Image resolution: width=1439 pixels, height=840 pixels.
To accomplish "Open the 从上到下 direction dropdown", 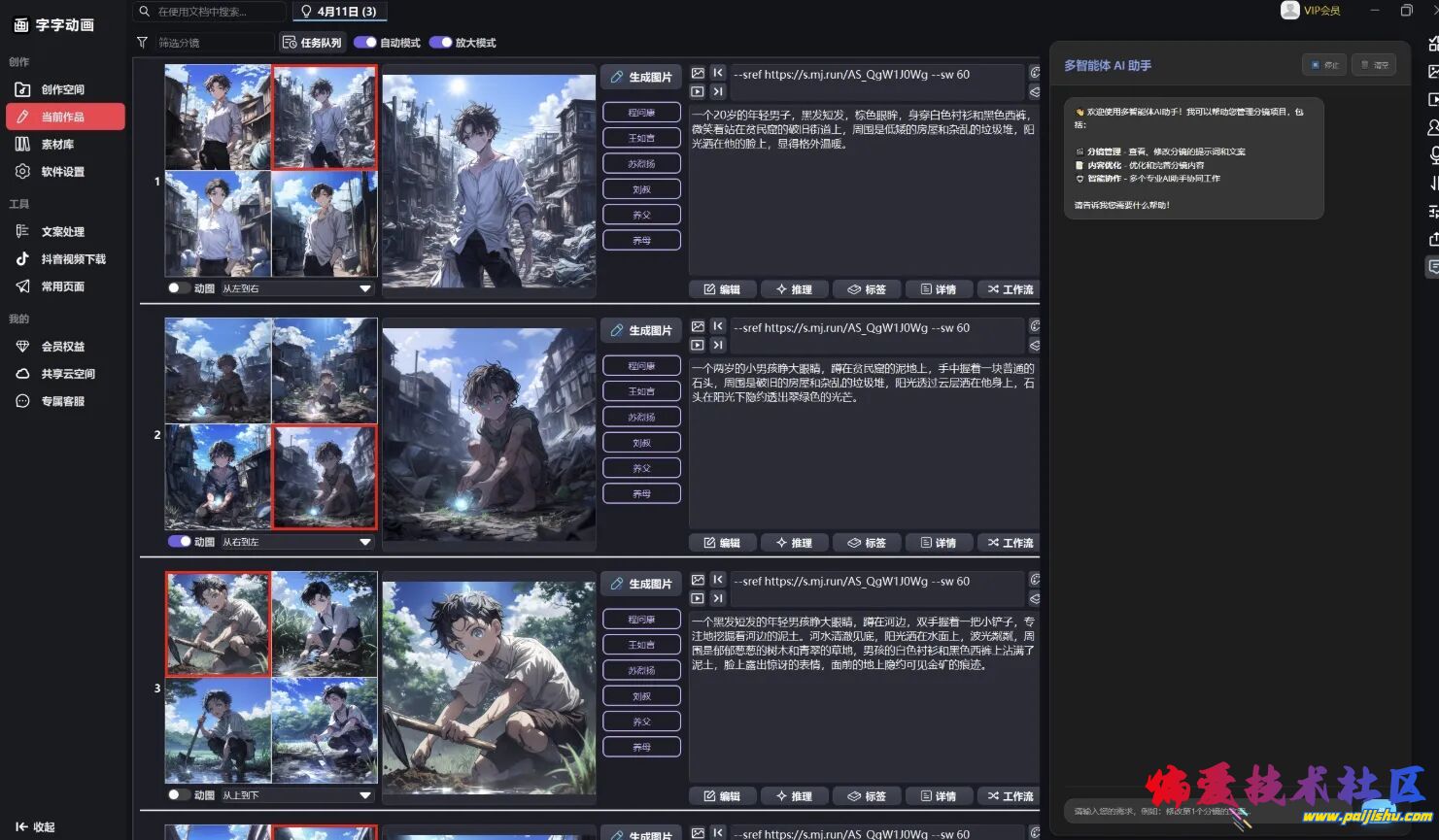I will point(364,795).
